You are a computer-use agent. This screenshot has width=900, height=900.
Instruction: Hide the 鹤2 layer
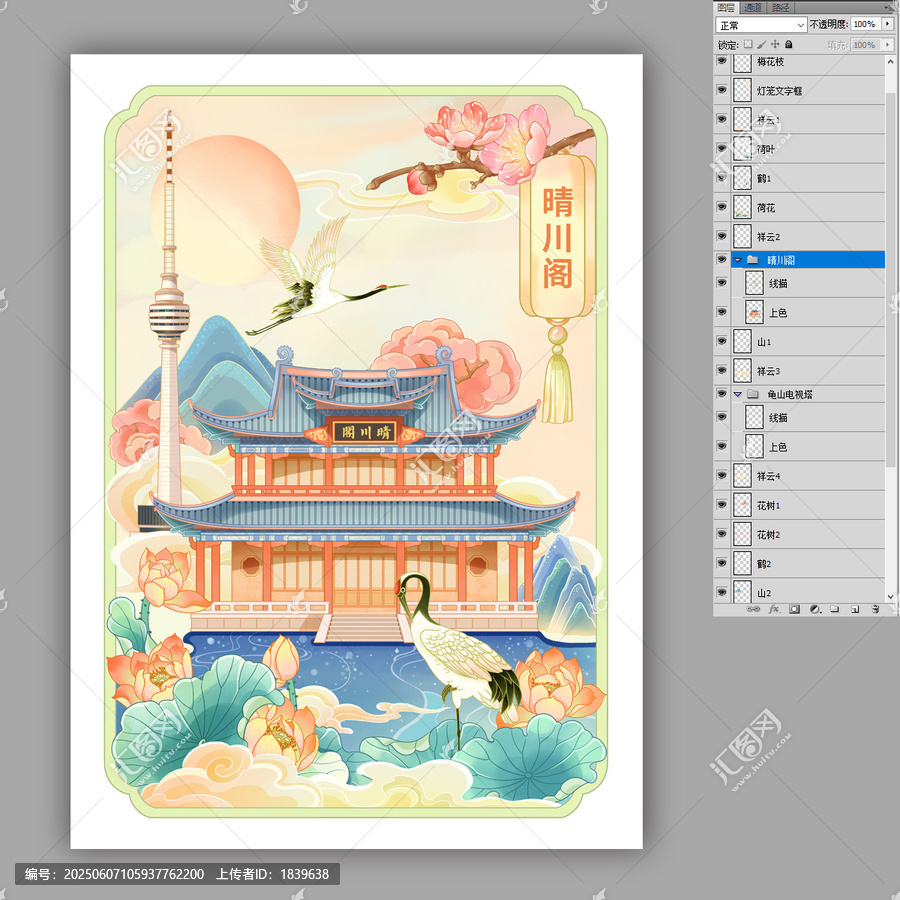tap(722, 564)
